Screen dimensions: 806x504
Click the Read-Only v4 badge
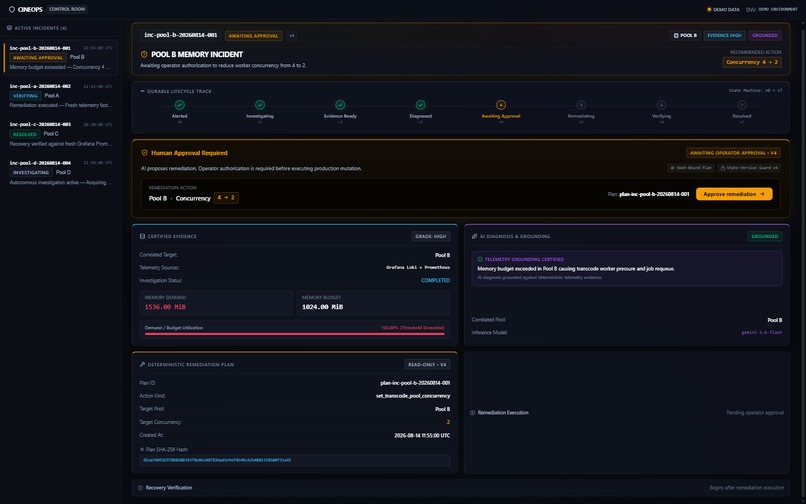pyautogui.click(x=427, y=364)
